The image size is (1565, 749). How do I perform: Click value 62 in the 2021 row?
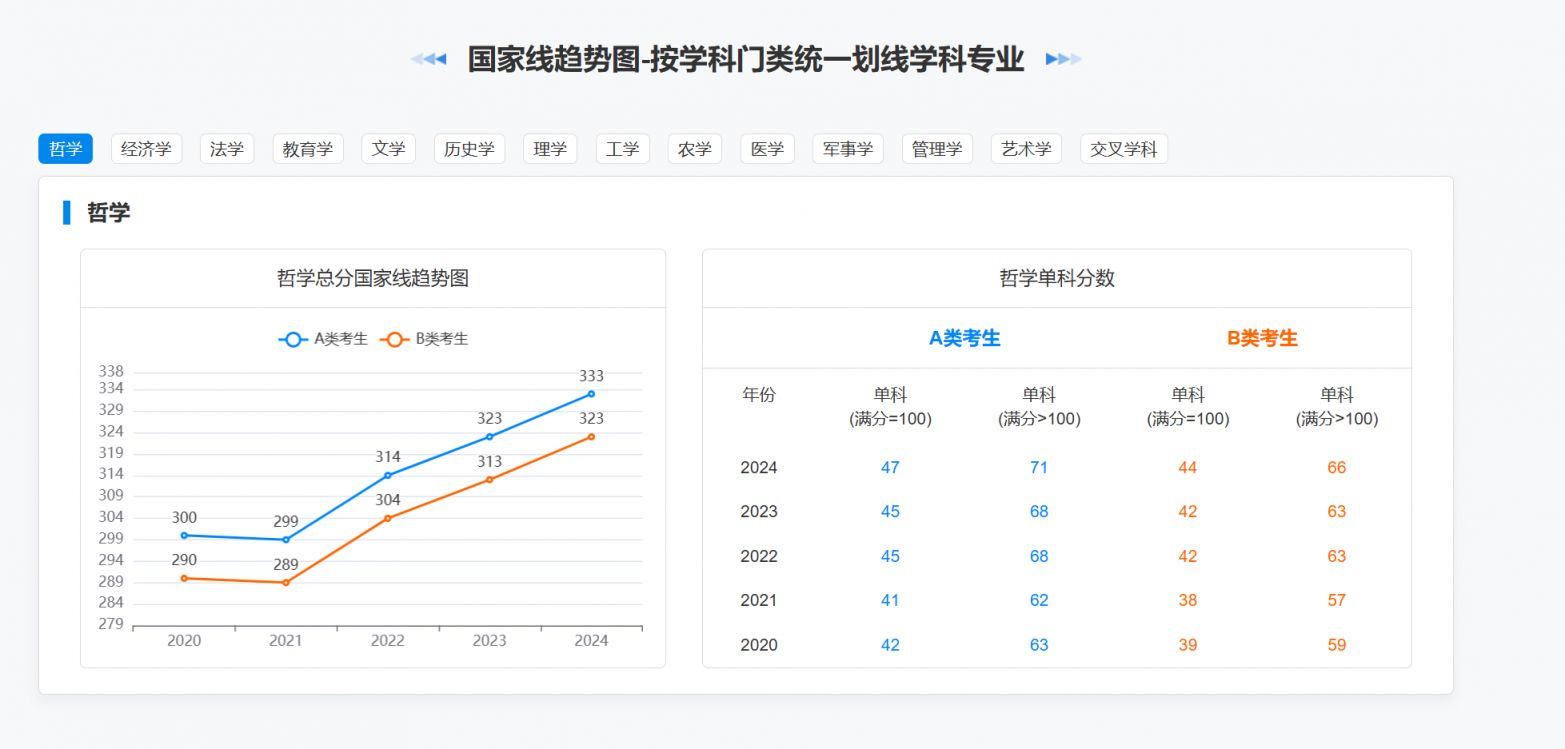pyautogui.click(x=1039, y=601)
